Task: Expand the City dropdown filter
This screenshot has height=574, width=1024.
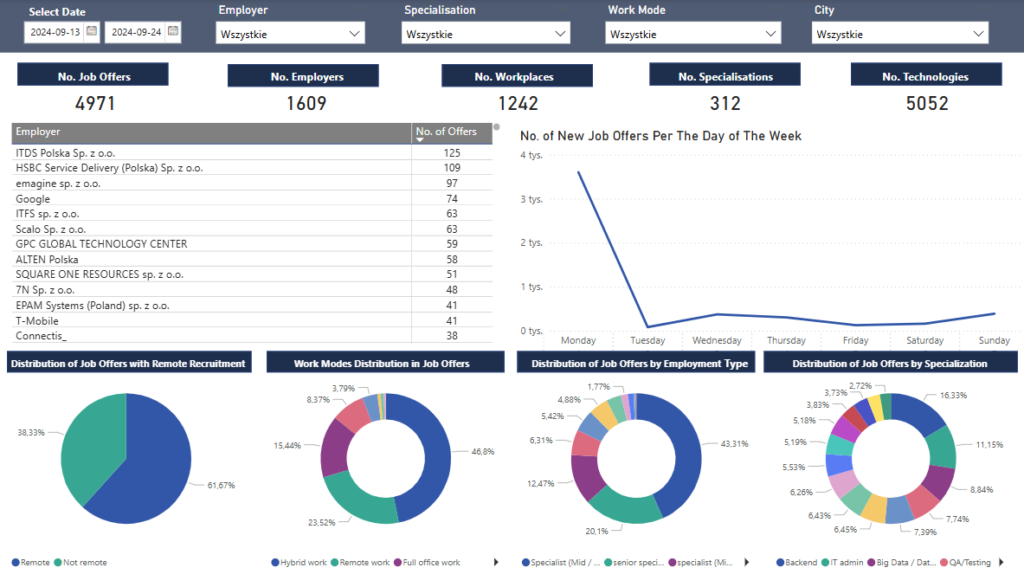Action: [x=901, y=34]
